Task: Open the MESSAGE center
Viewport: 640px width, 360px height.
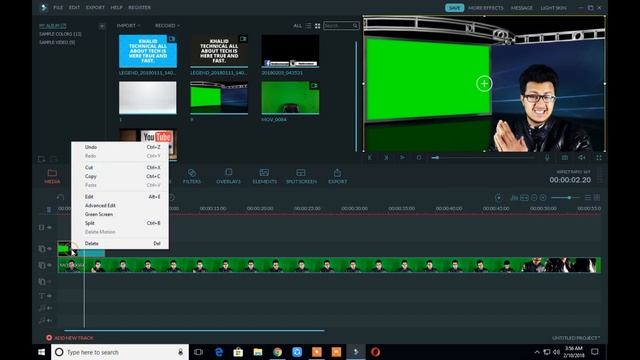Action: pyautogui.click(x=522, y=8)
